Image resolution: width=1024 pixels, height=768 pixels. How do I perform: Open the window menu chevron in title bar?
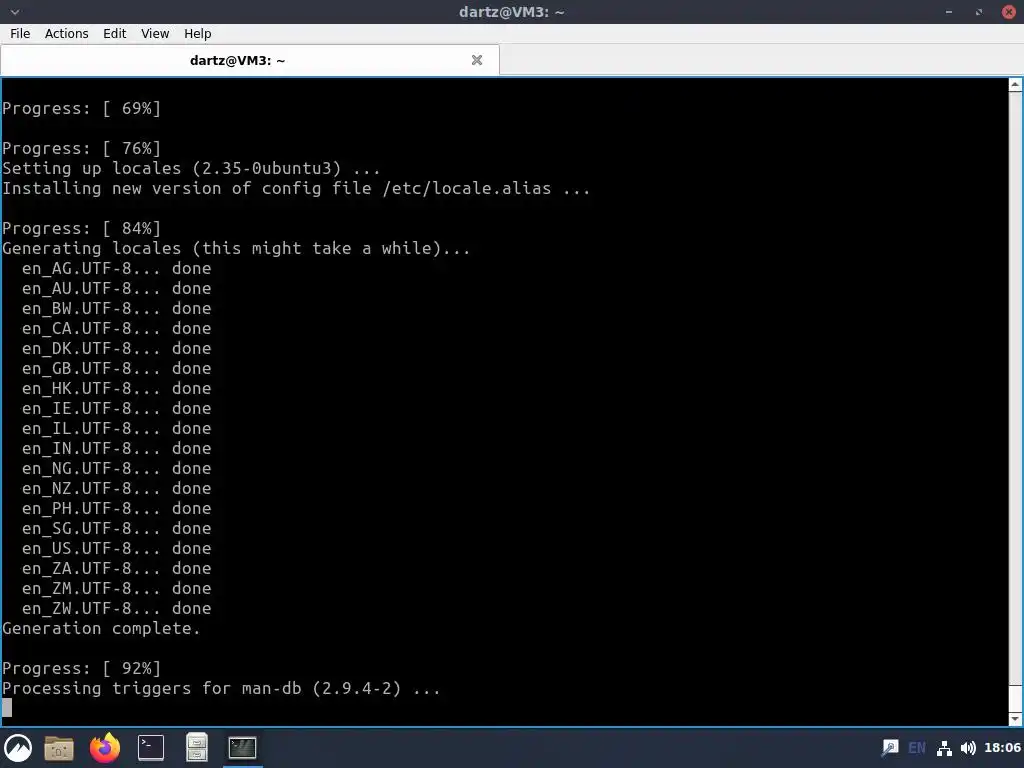(x=15, y=12)
